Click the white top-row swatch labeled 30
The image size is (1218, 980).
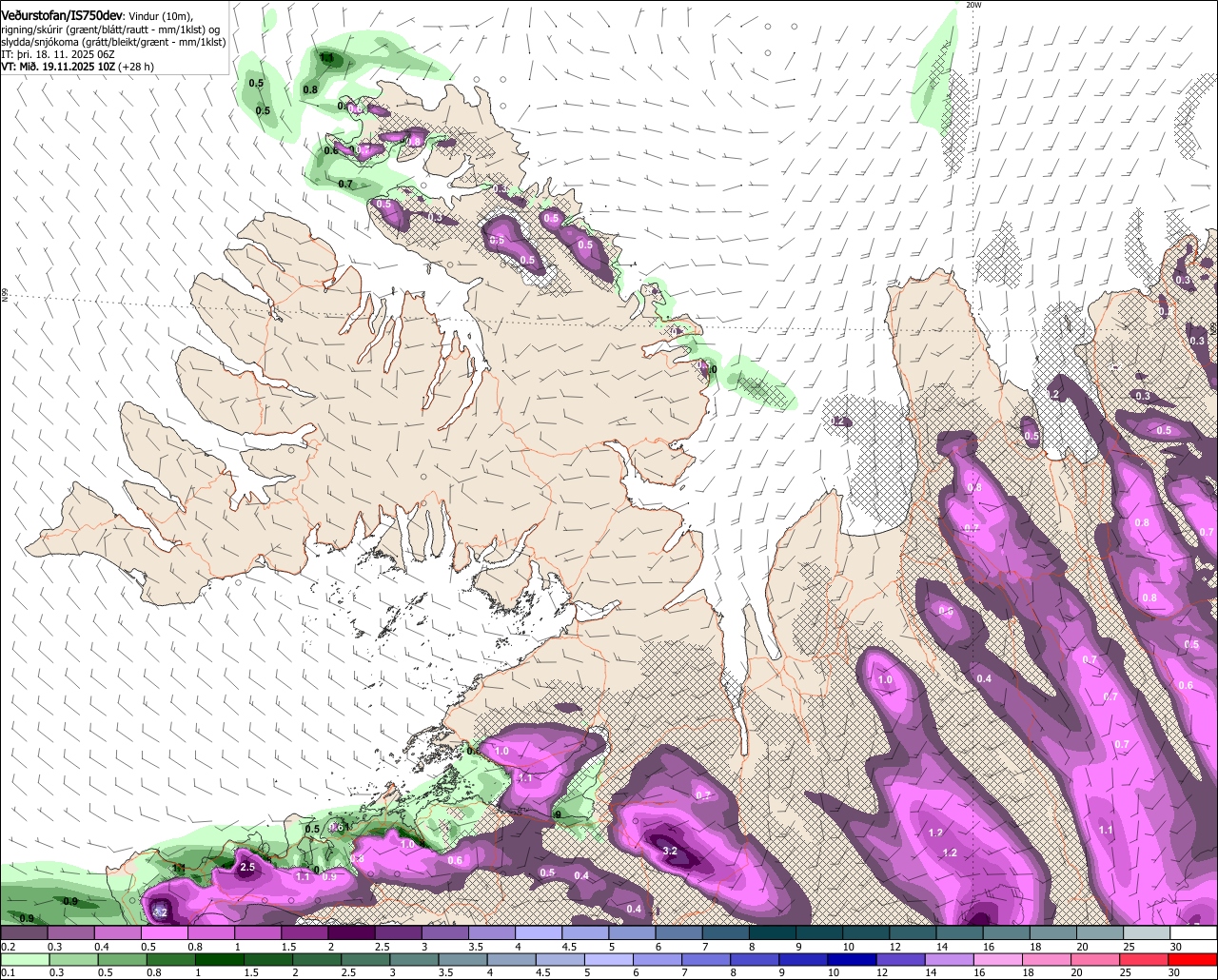click(1194, 933)
